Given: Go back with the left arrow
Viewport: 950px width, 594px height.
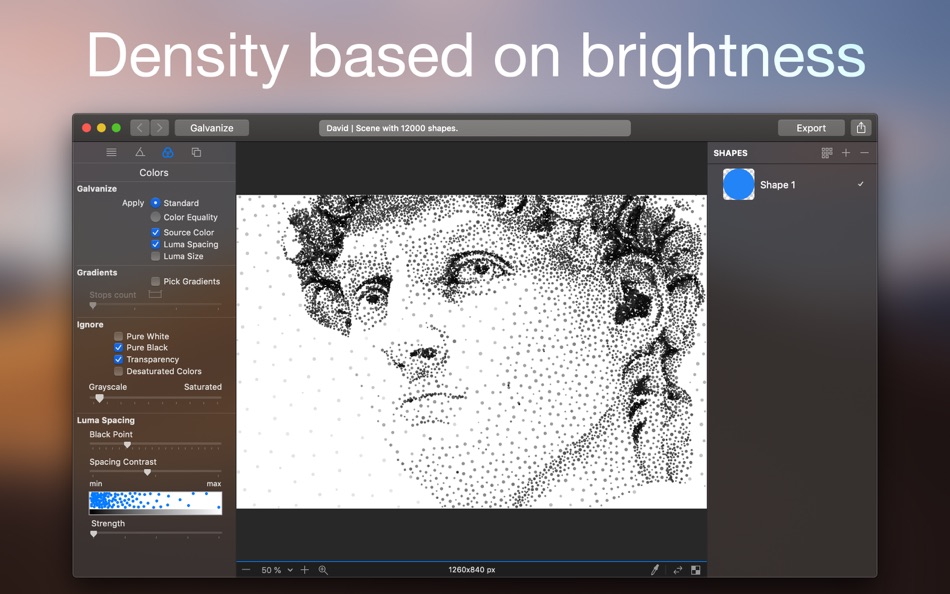Looking at the screenshot, I should [140, 128].
